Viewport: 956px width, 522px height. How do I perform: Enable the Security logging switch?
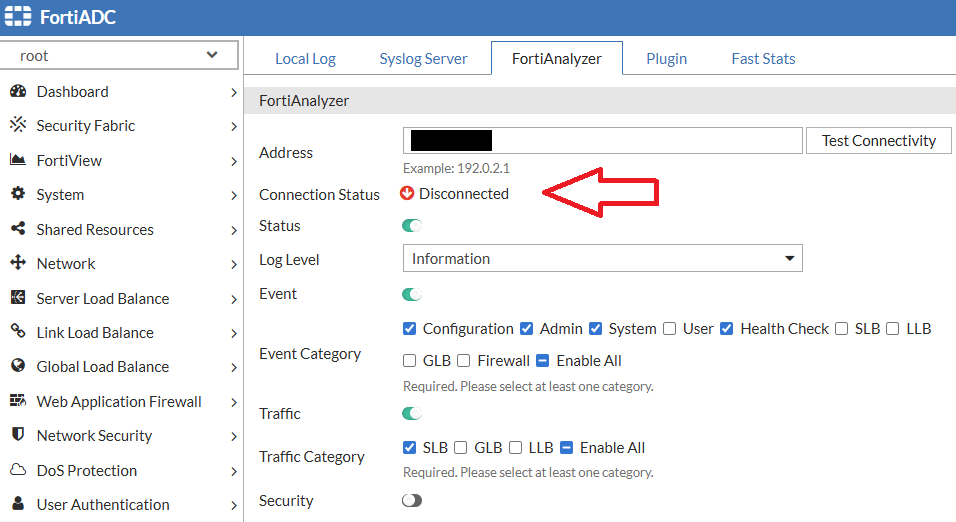412,501
